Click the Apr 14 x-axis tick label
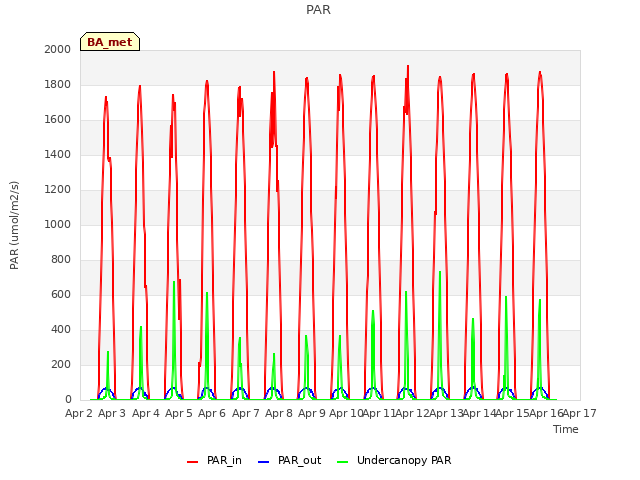640x480 pixels. tap(479, 413)
